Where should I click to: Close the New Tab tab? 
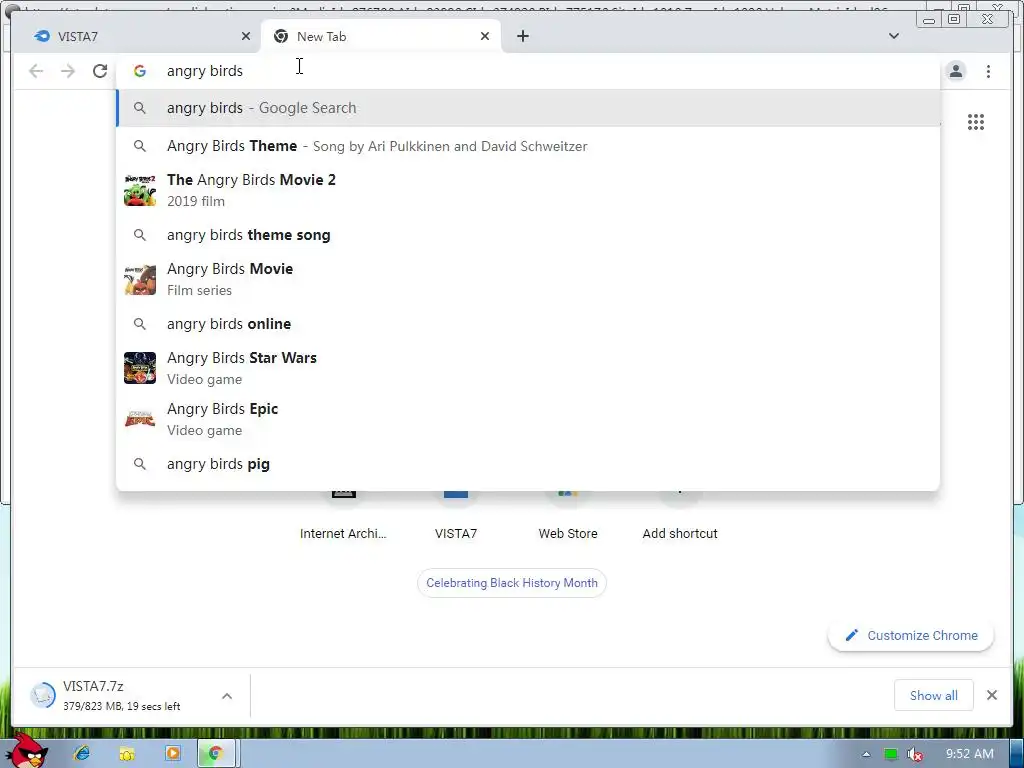coord(485,37)
